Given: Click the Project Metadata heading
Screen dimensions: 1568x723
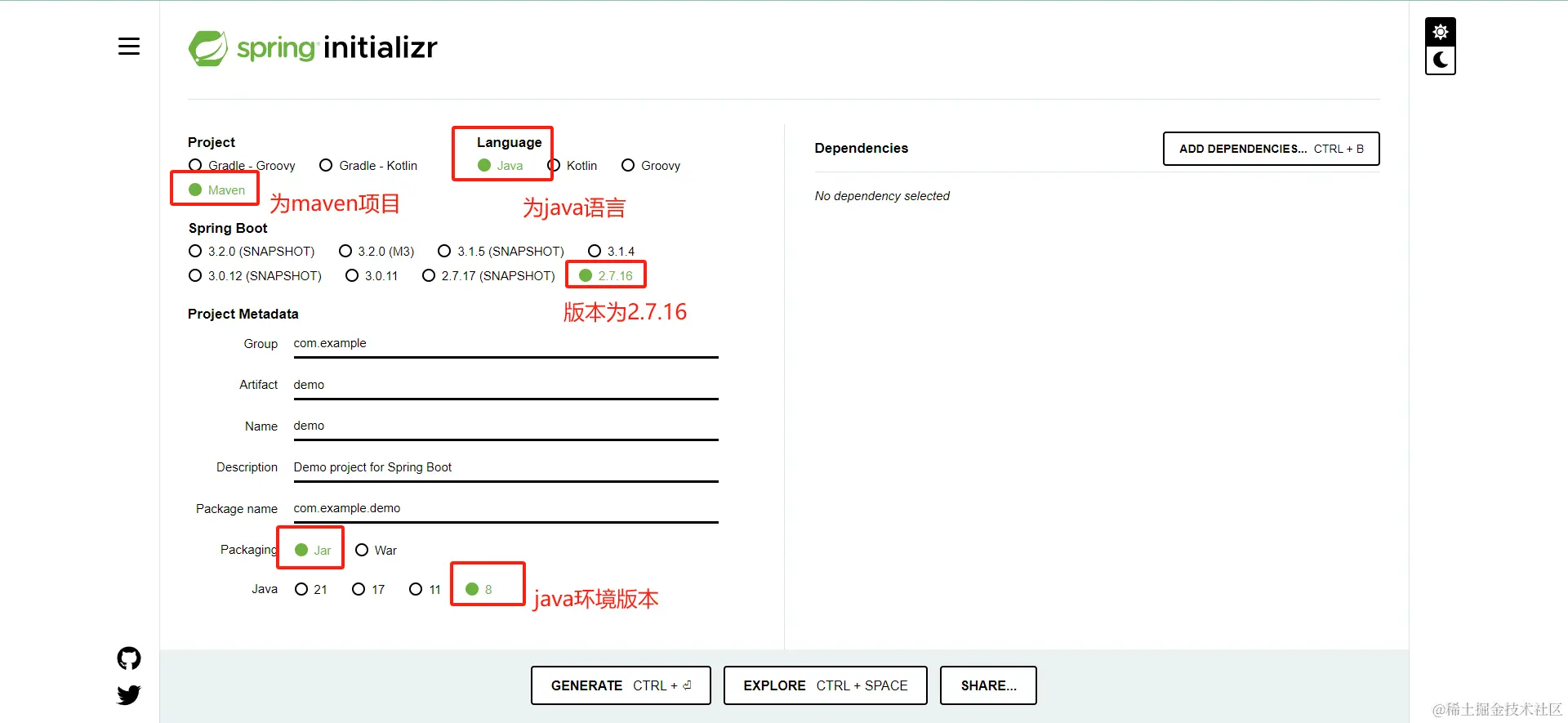Looking at the screenshot, I should [x=243, y=314].
